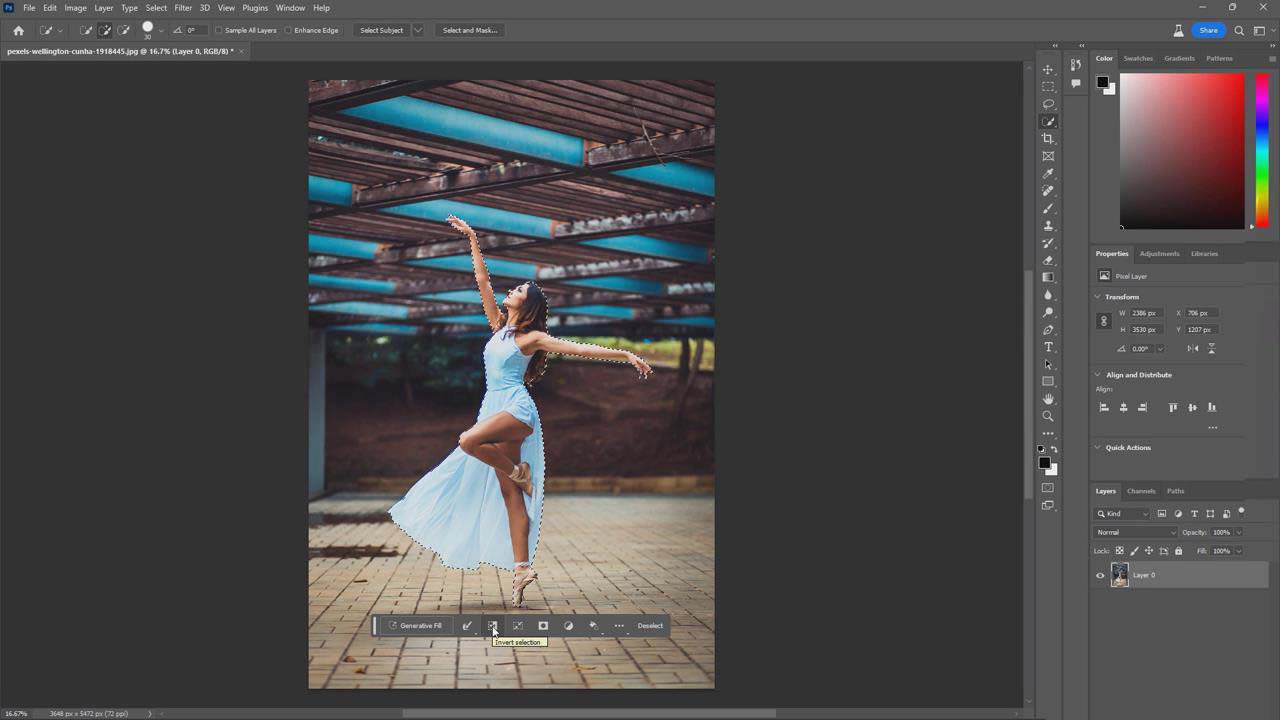The height and width of the screenshot is (720, 1280).
Task: Enable the Sample All Layers checkbox
Action: [218, 30]
